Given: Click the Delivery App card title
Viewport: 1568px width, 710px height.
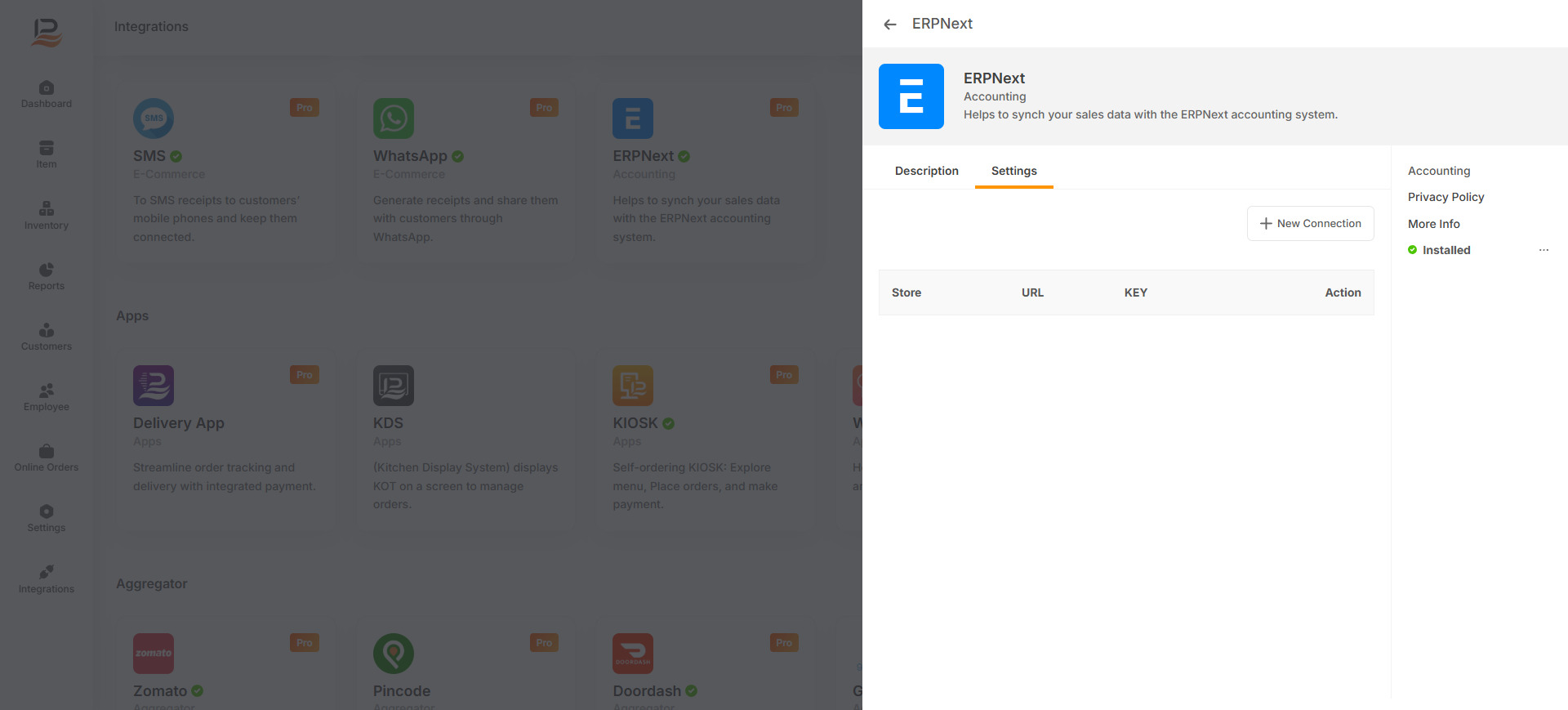Looking at the screenshot, I should pos(179,423).
